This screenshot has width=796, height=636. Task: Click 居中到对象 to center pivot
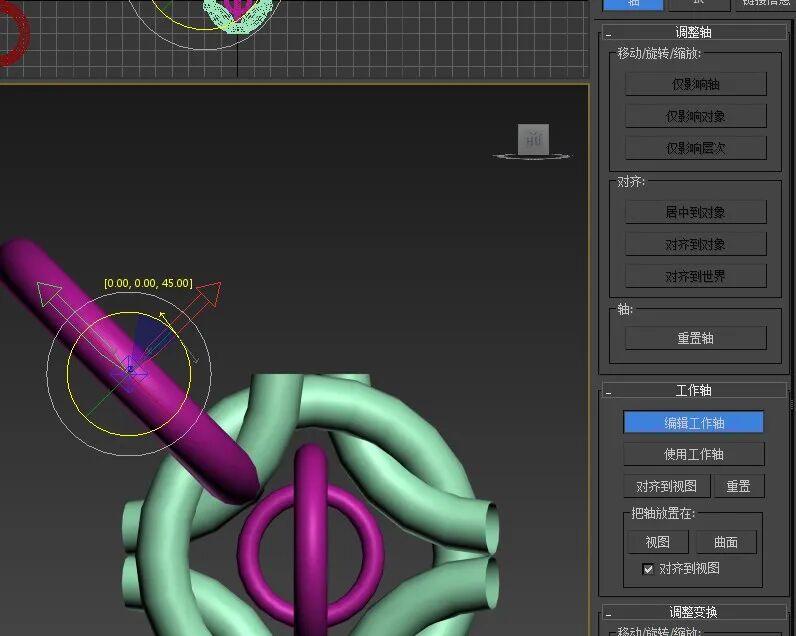coord(695,212)
